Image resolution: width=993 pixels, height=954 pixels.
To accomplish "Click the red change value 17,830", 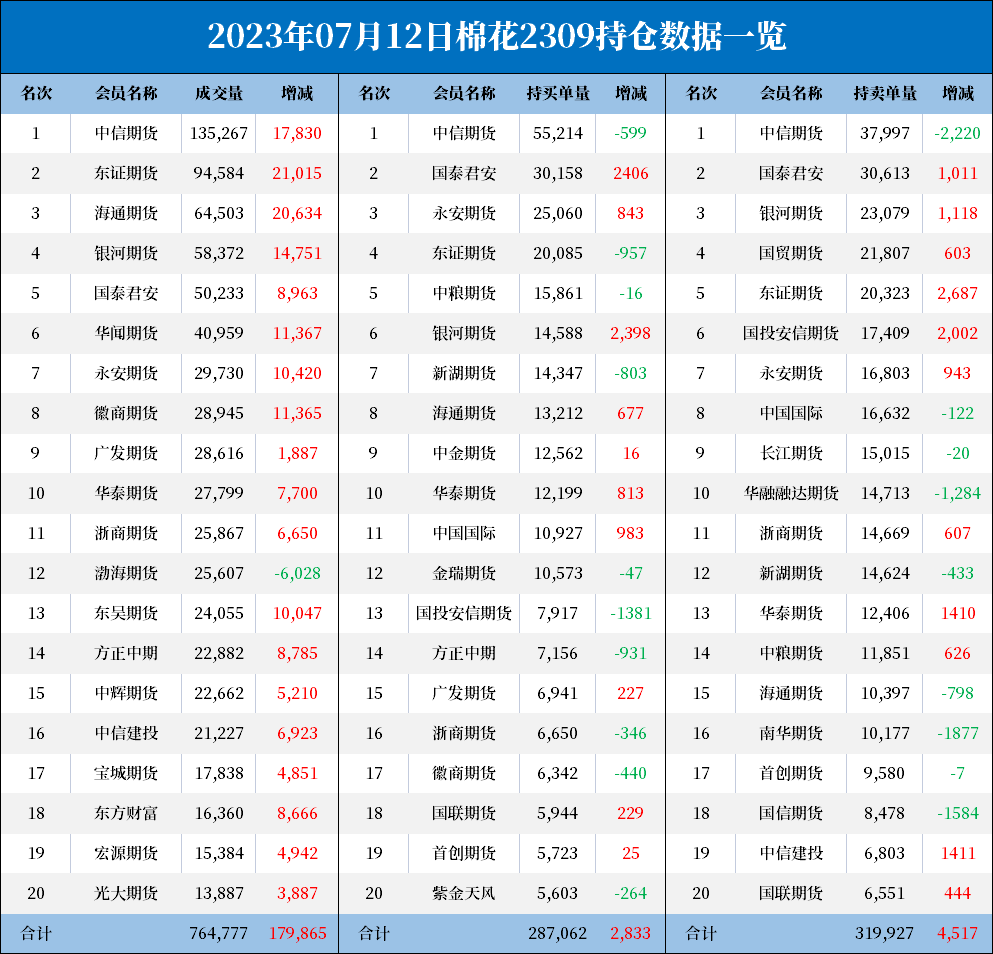I will [297, 133].
